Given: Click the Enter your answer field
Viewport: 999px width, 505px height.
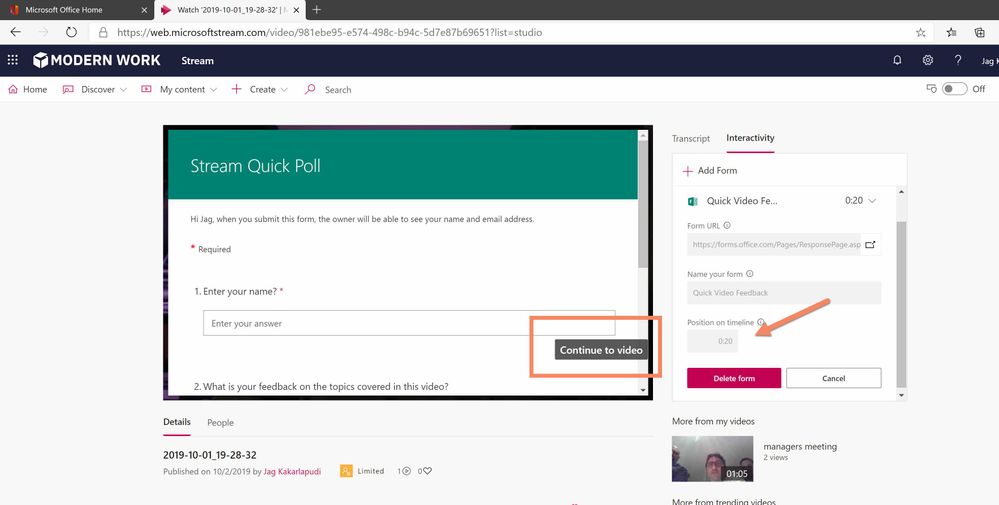Looking at the screenshot, I should click(x=409, y=323).
